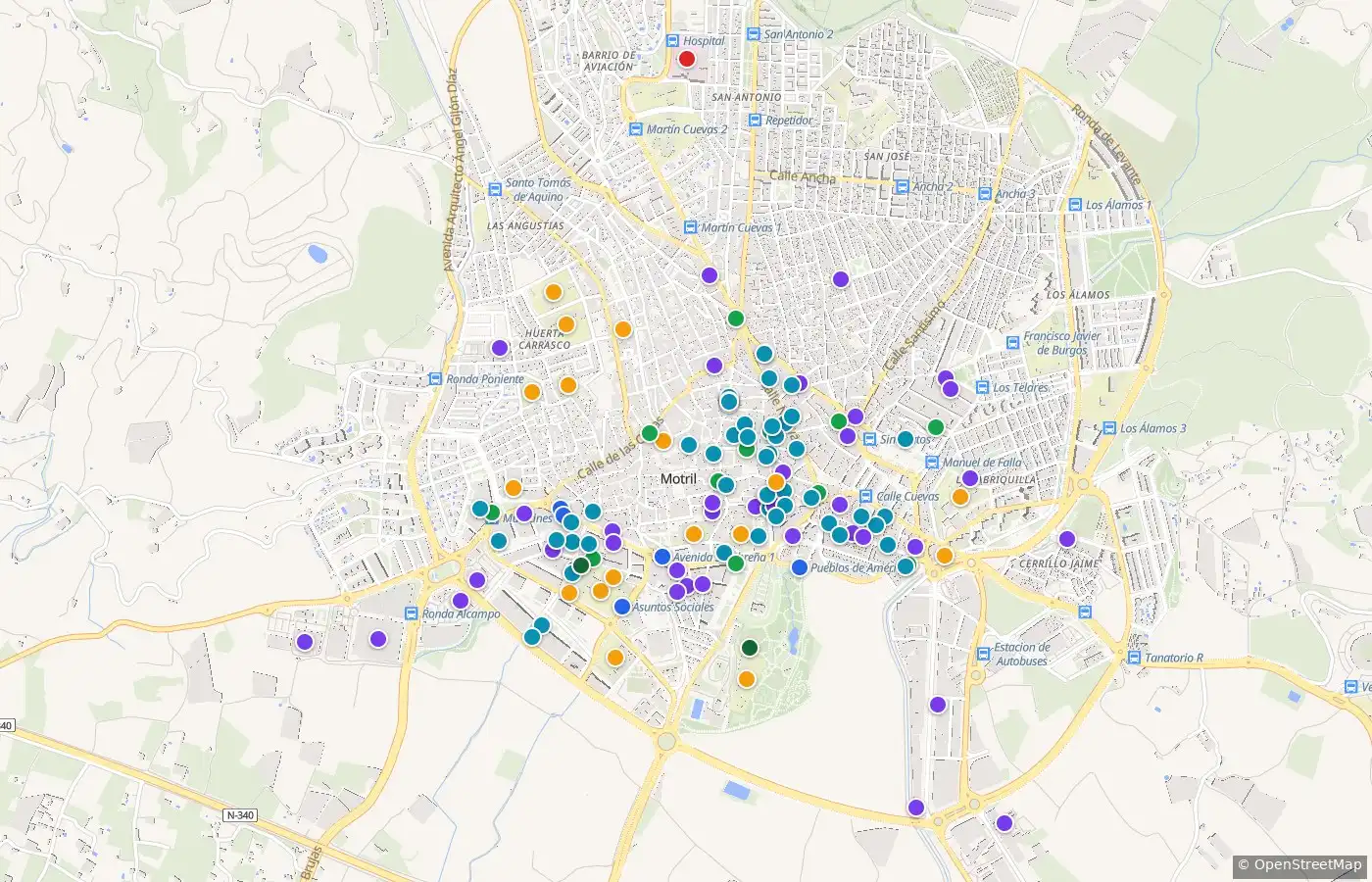The width and height of the screenshot is (1372, 882).
Task: Select the Francisco Javier de Burgos stop icon
Action: (x=1012, y=342)
